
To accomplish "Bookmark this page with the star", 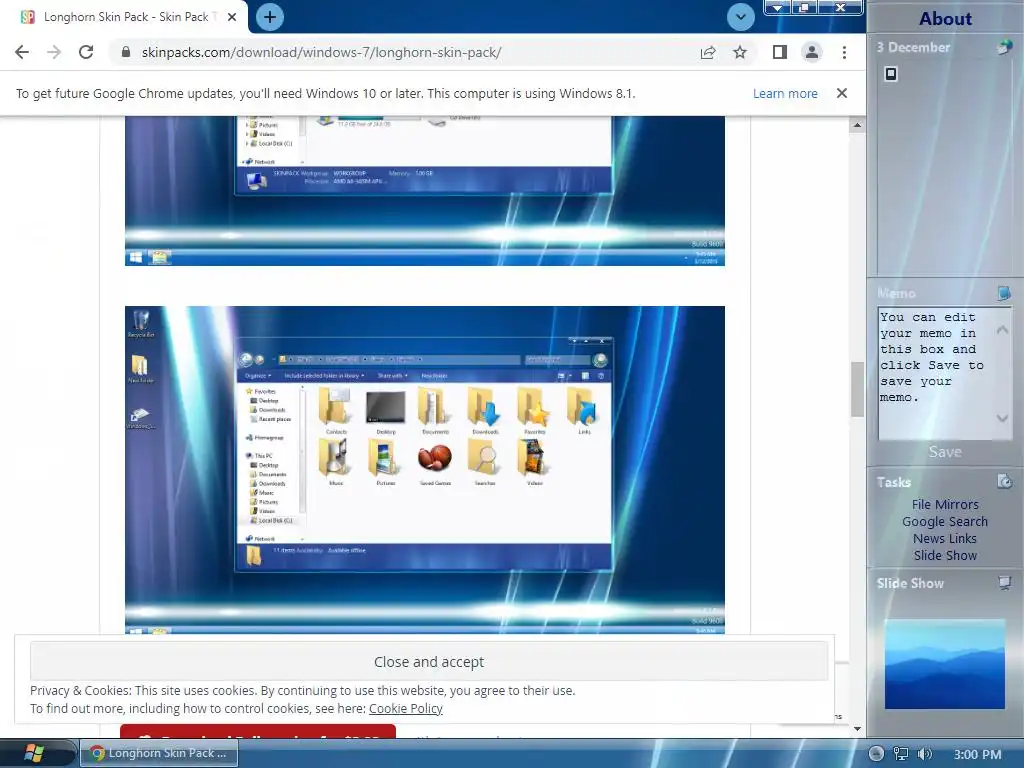I will point(740,52).
